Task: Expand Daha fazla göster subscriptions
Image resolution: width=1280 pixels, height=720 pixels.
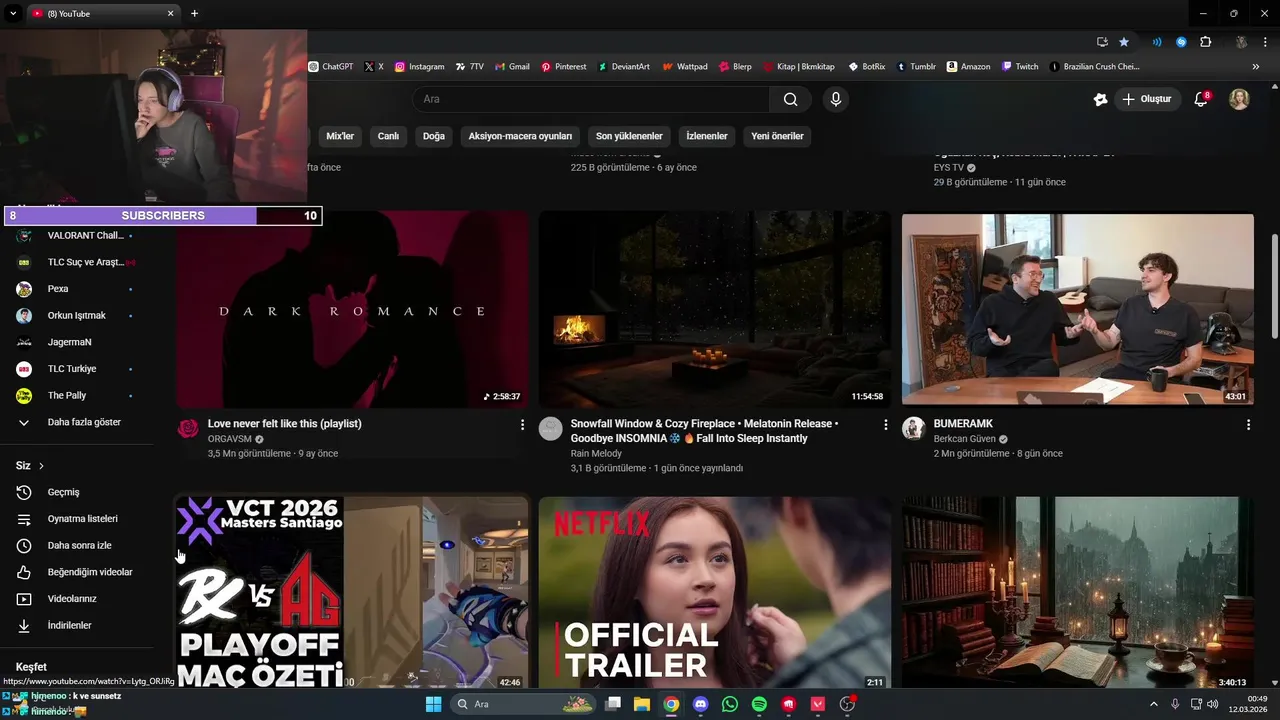Action: pos(76,422)
